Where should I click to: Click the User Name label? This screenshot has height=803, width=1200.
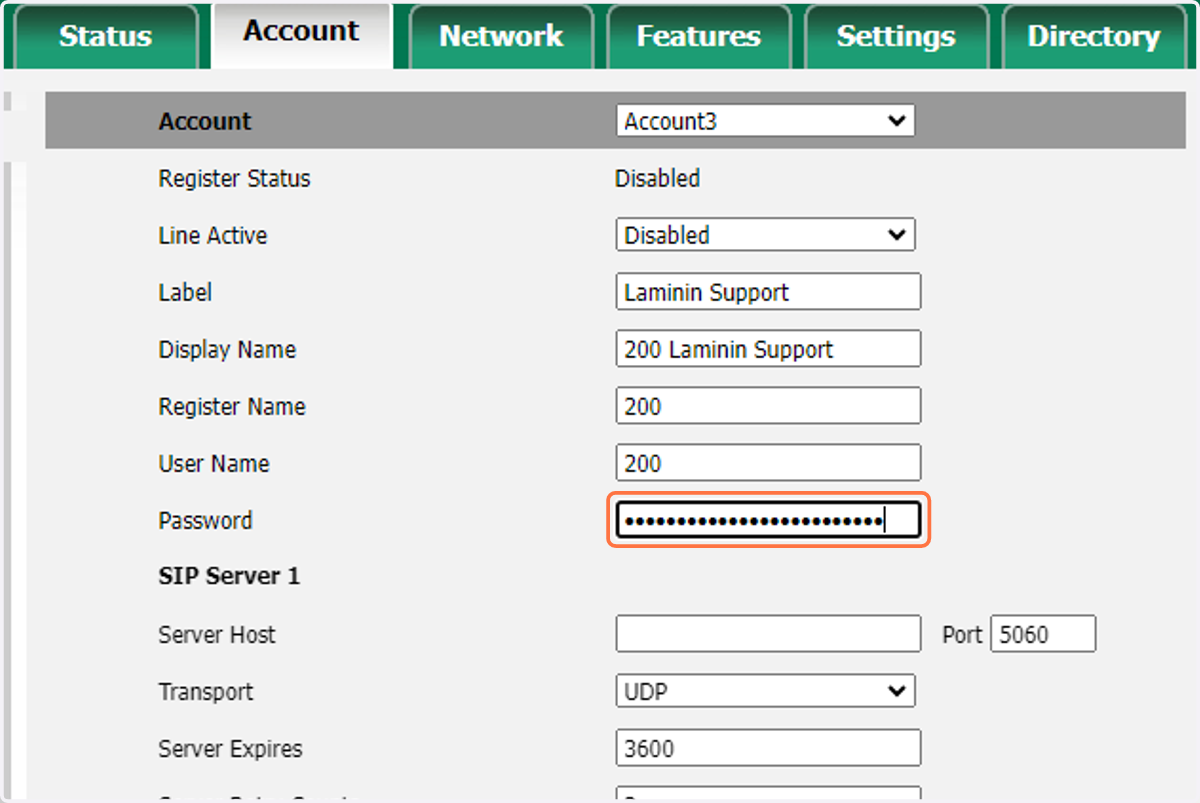tap(213, 464)
